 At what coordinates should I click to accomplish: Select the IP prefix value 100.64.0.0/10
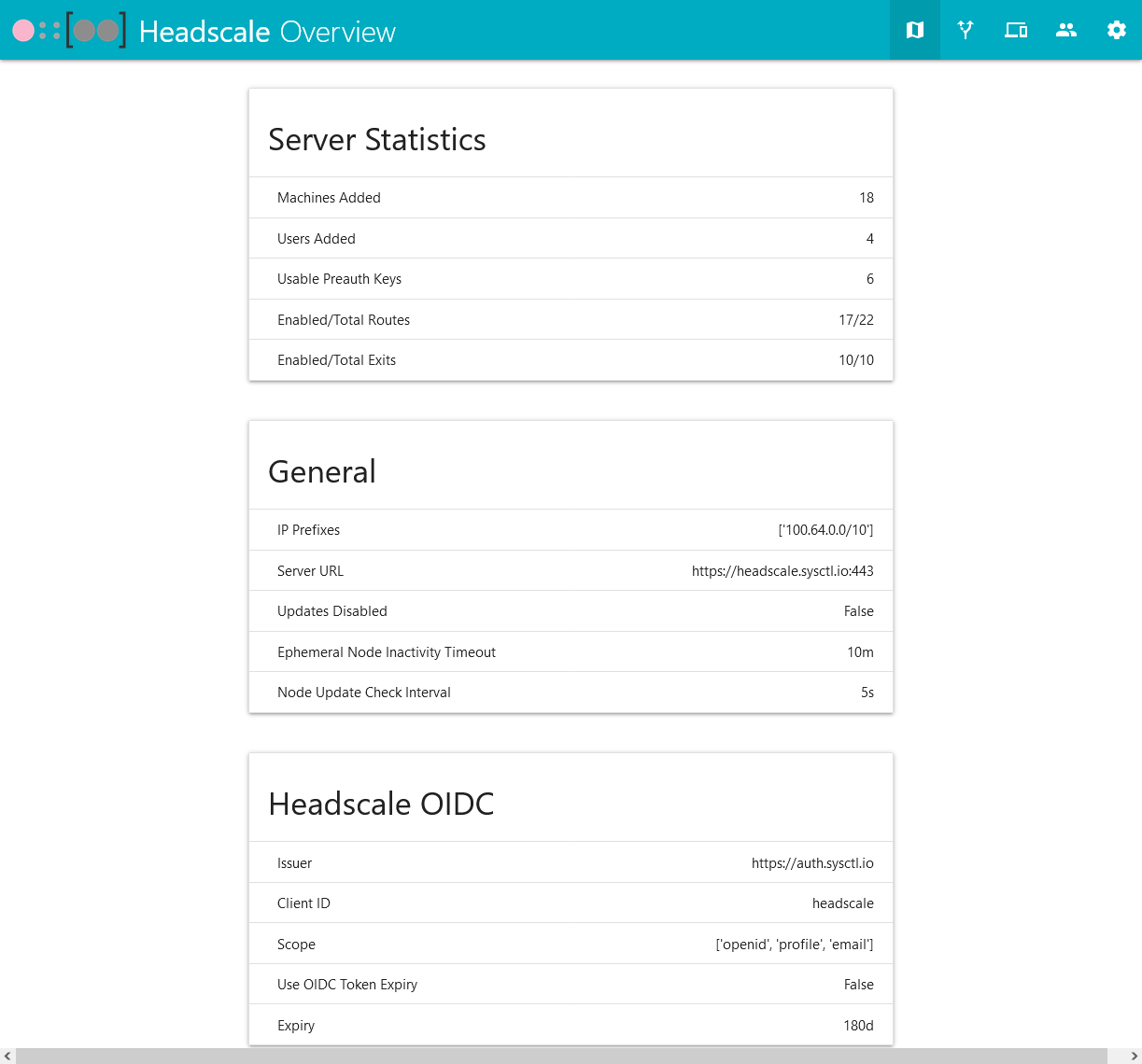click(825, 530)
